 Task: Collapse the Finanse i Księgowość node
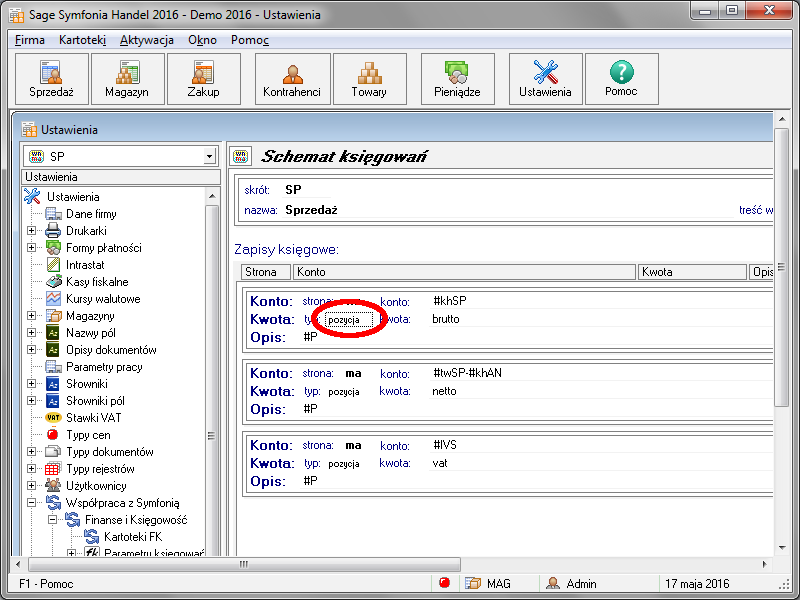pos(52,520)
